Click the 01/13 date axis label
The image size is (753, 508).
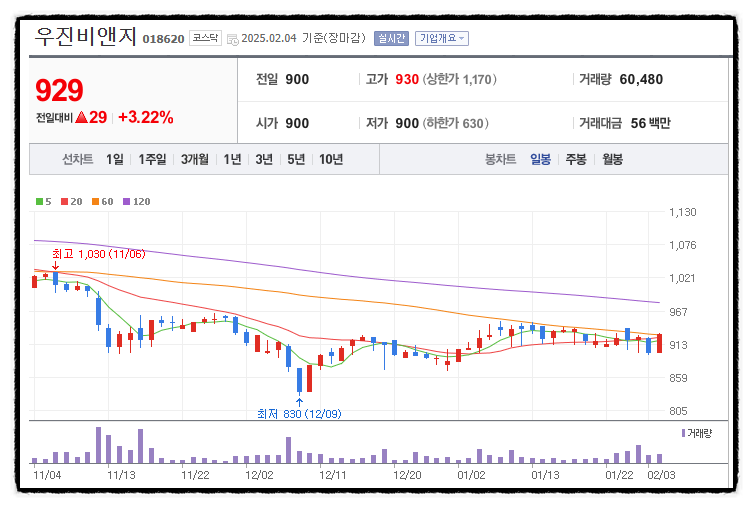546,475
